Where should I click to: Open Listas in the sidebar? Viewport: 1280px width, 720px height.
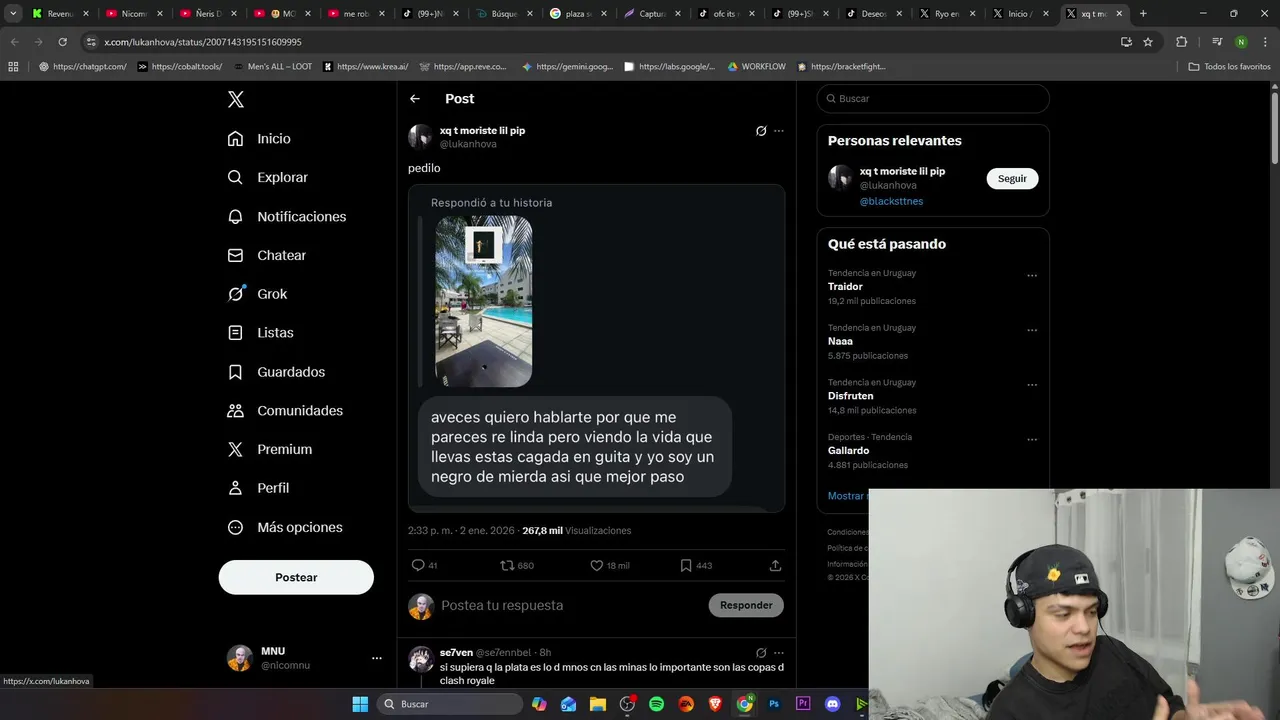point(260,333)
